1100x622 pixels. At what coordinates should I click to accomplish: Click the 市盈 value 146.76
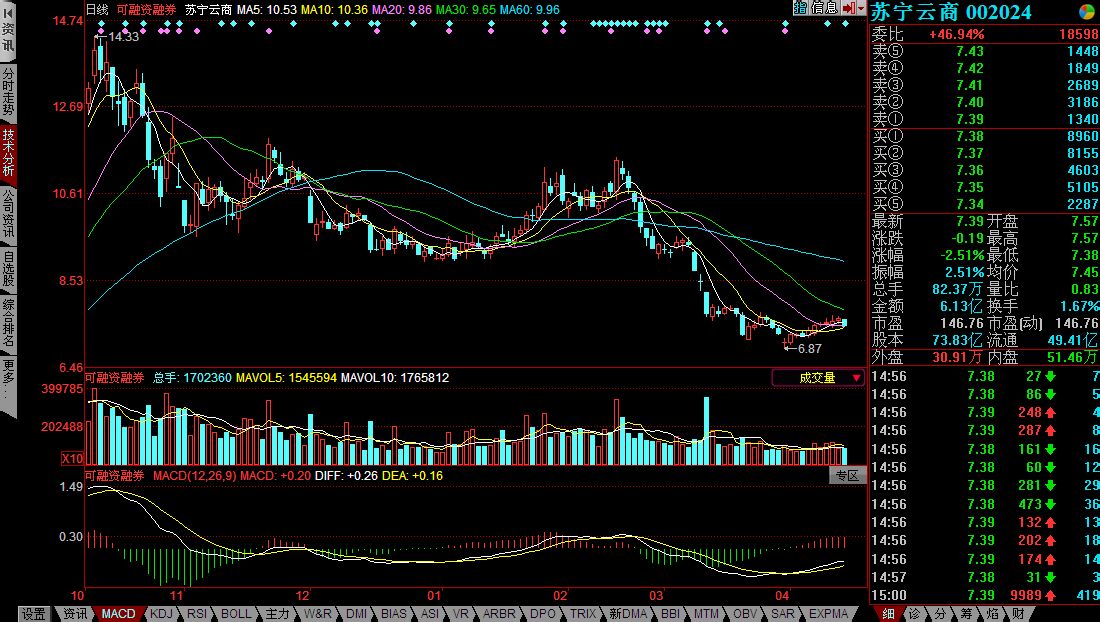coord(962,323)
